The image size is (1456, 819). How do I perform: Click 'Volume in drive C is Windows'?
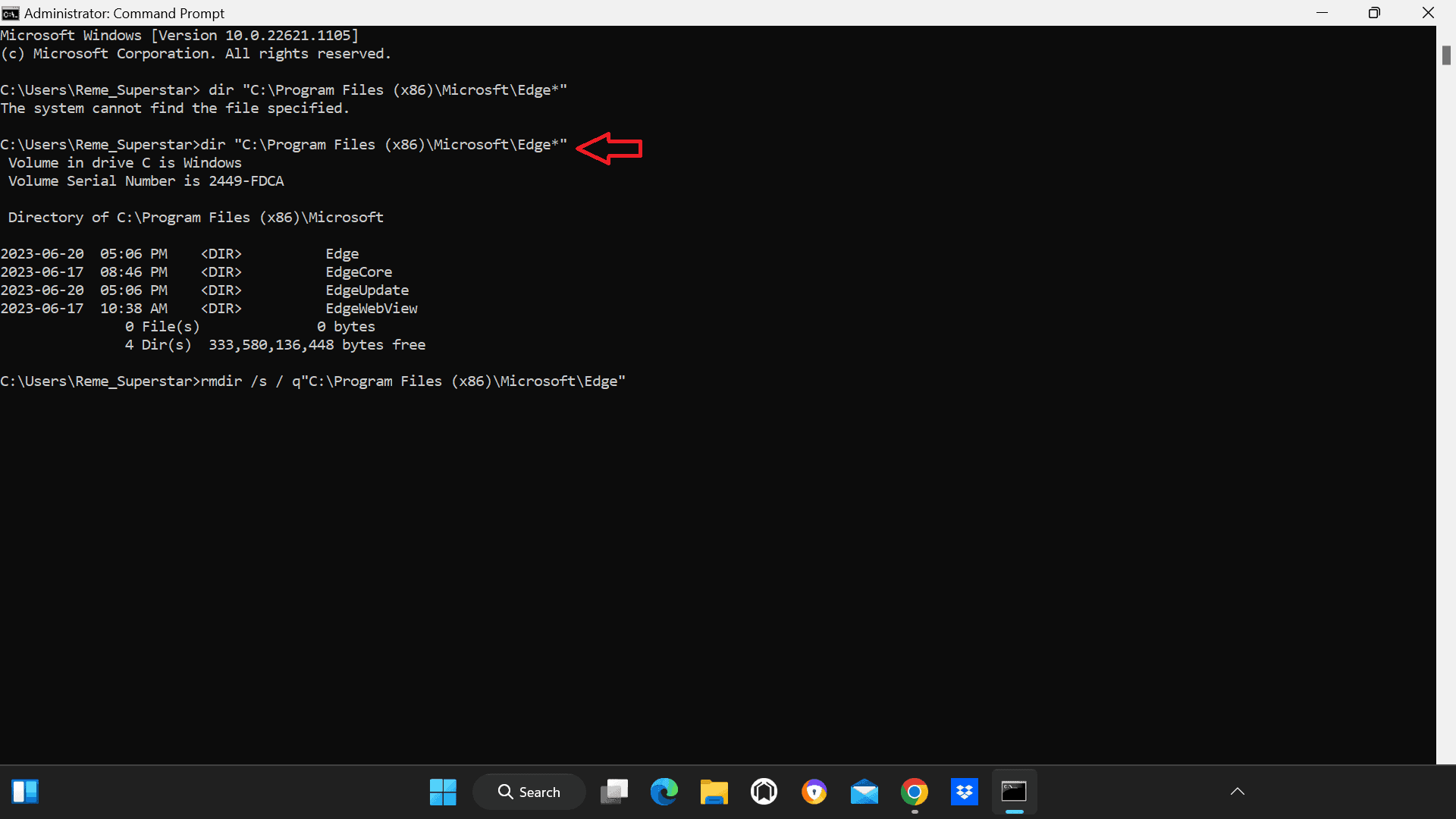click(125, 163)
